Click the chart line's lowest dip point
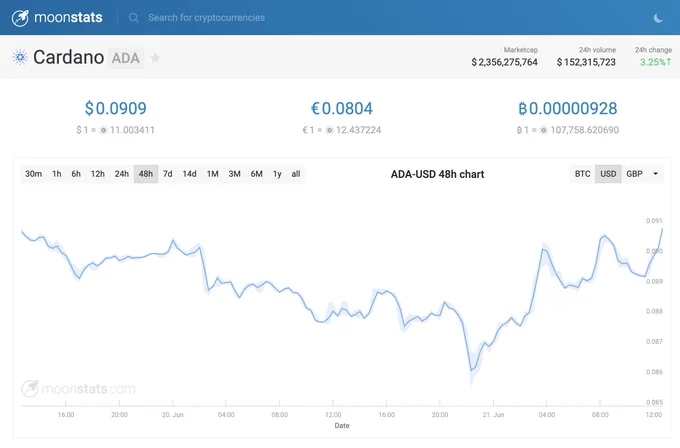The width and height of the screenshot is (680, 448). point(471,370)
